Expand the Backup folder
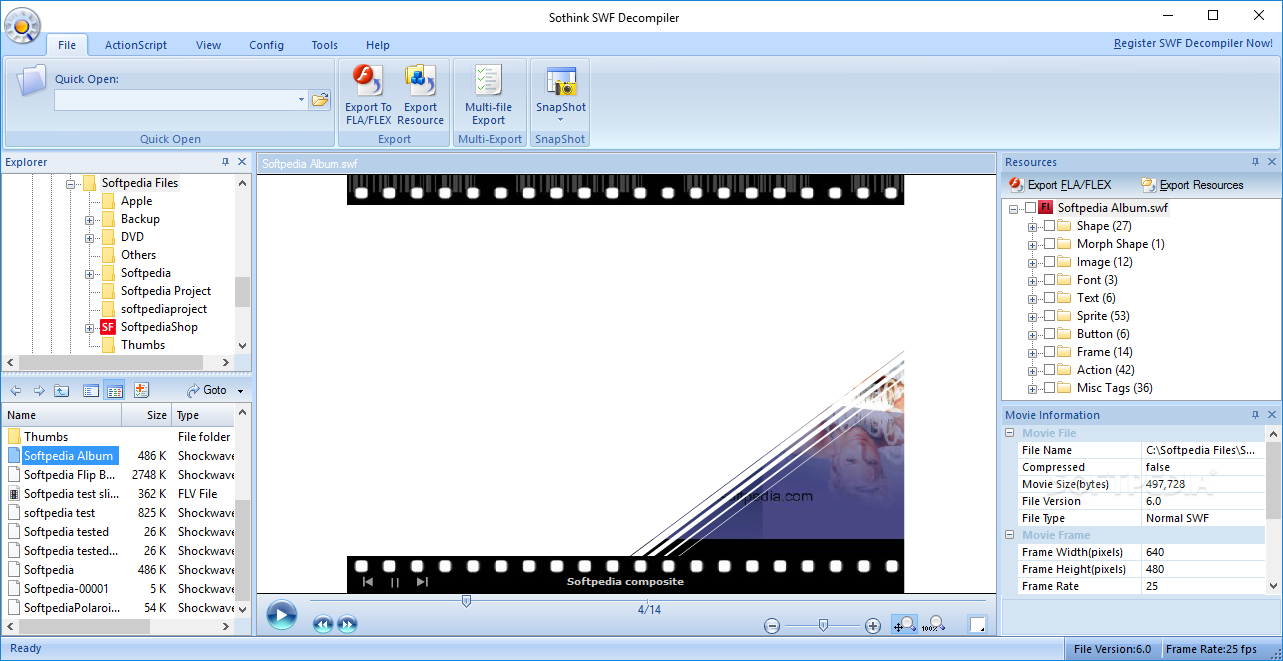 point(90,219)
